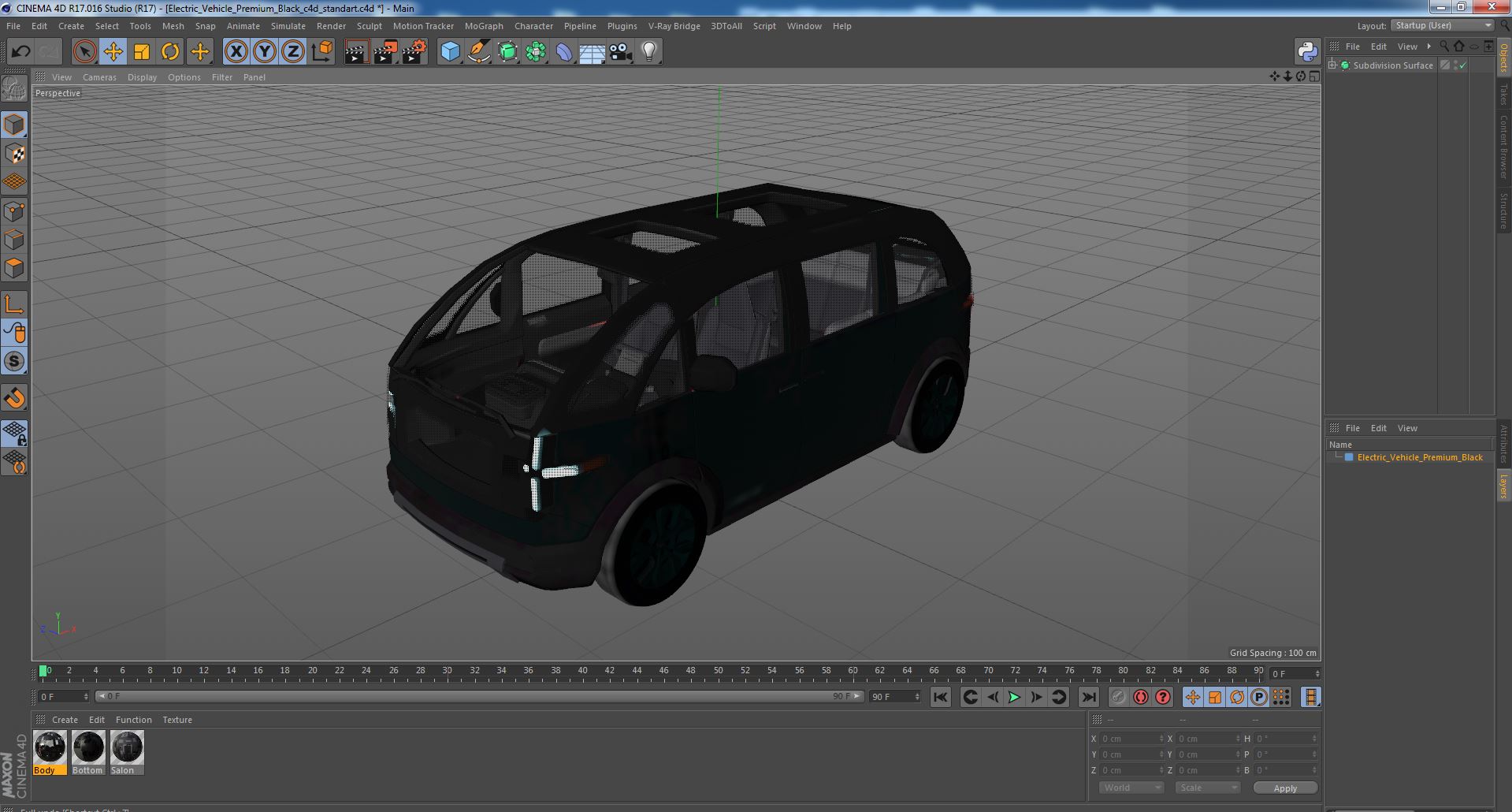
Task: Add a Cube primitive object
Action: (450, 52)
